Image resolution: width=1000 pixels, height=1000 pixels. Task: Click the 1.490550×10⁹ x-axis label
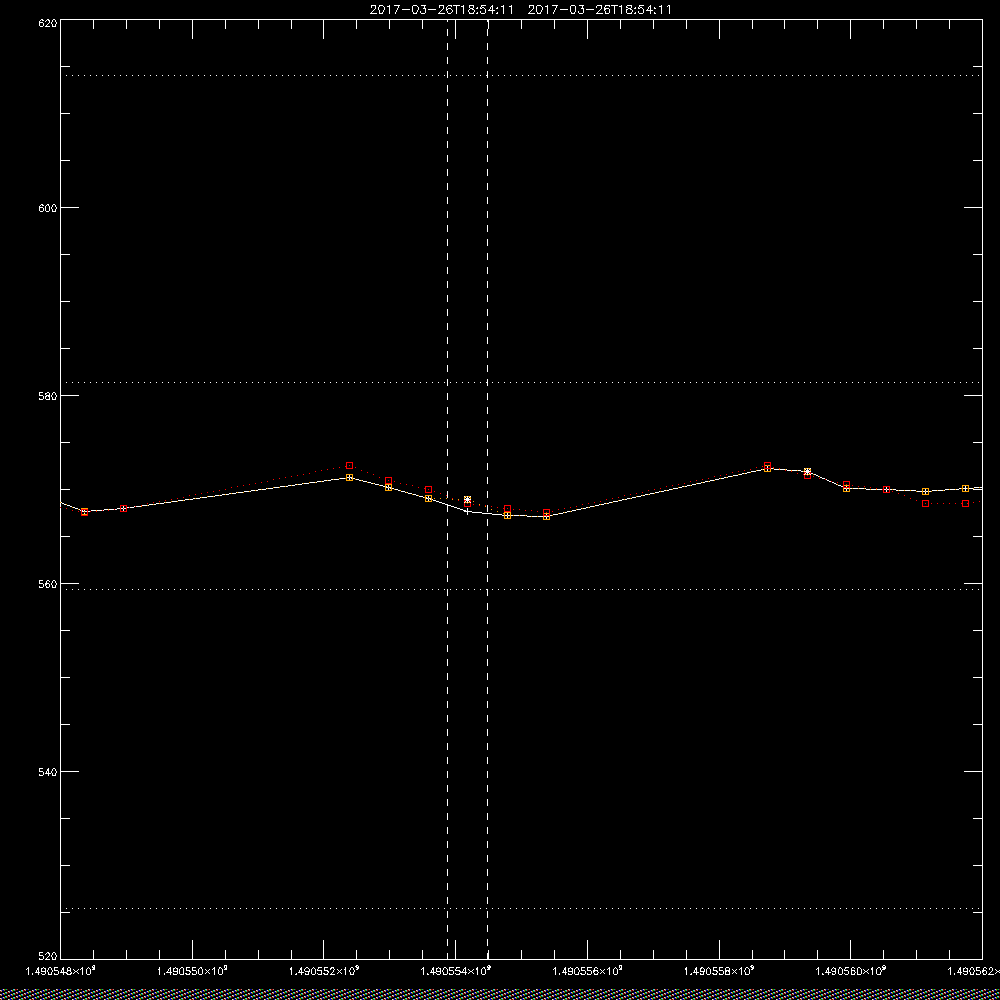pyautogui.click(x=193, y=971)
